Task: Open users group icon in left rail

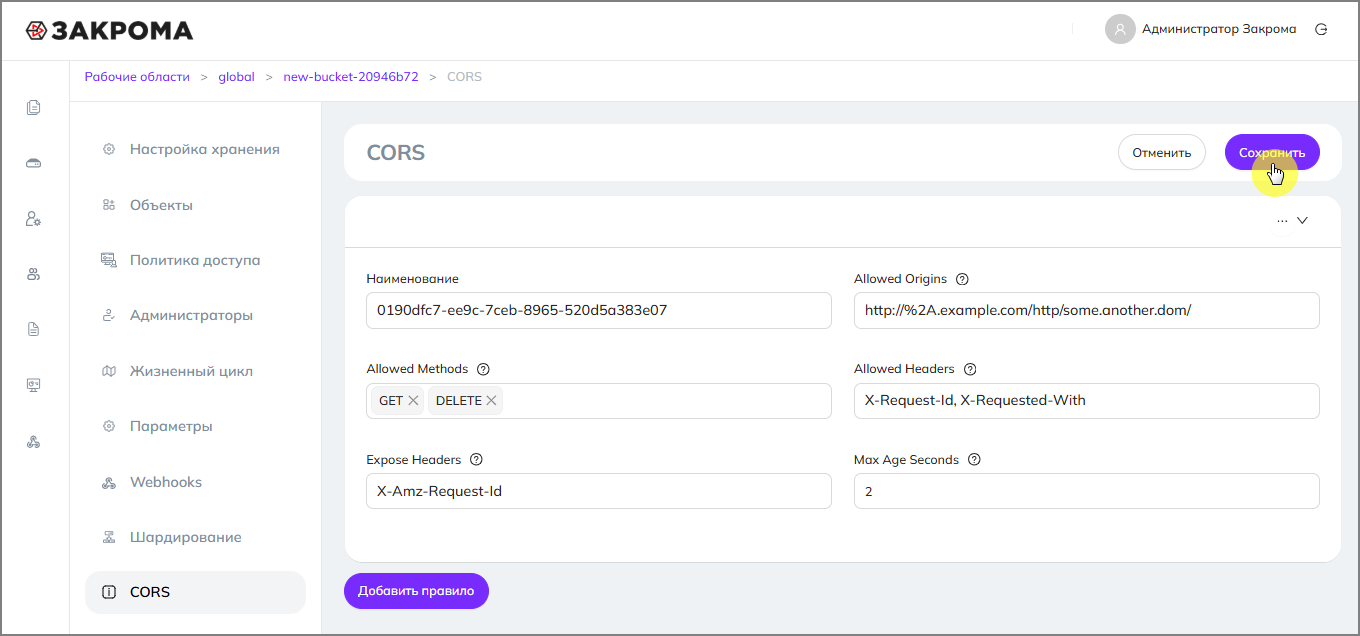Action: tap(34, 274)
